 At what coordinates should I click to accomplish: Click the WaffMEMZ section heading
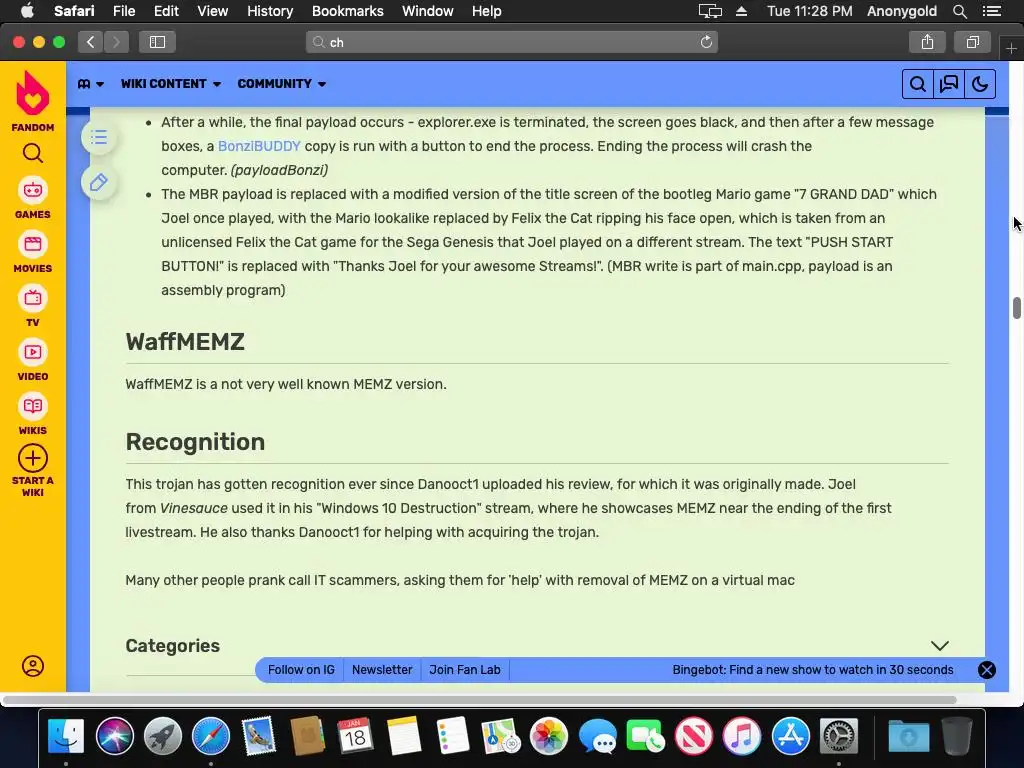point(185,342)
